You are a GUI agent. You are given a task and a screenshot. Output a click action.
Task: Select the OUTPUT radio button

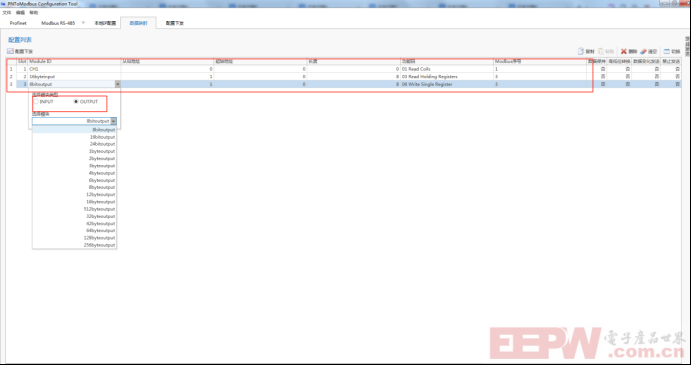click(76, 101)
